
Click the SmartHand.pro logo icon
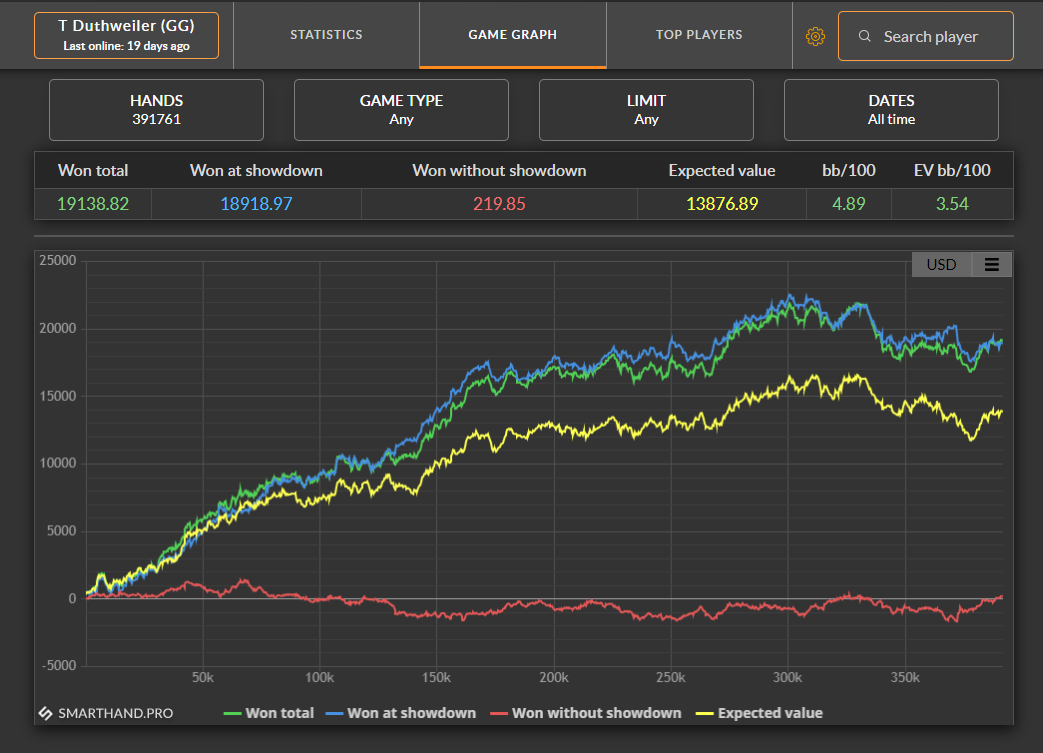45,713
